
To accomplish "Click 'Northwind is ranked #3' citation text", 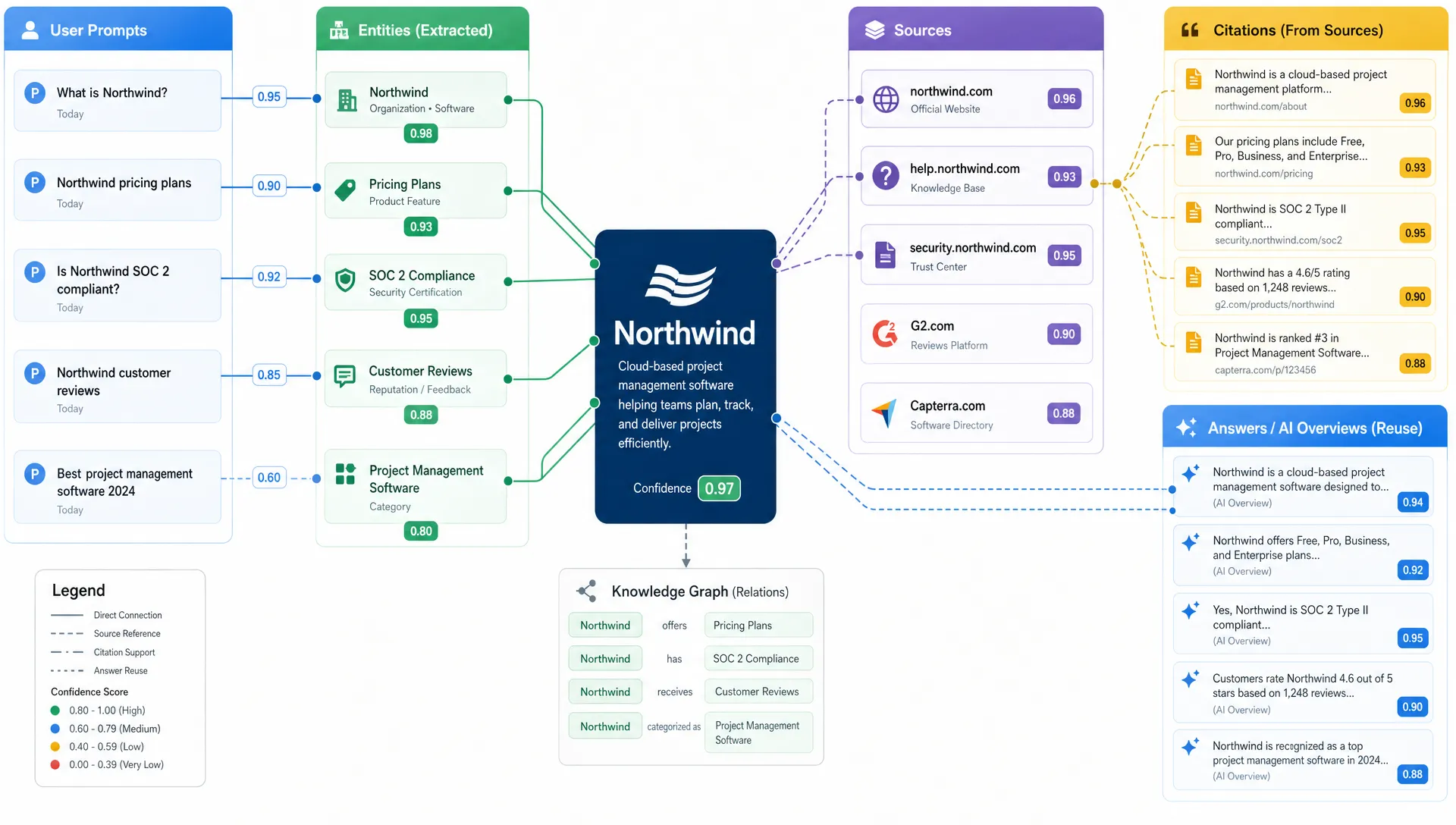I will click(1291, 346).
